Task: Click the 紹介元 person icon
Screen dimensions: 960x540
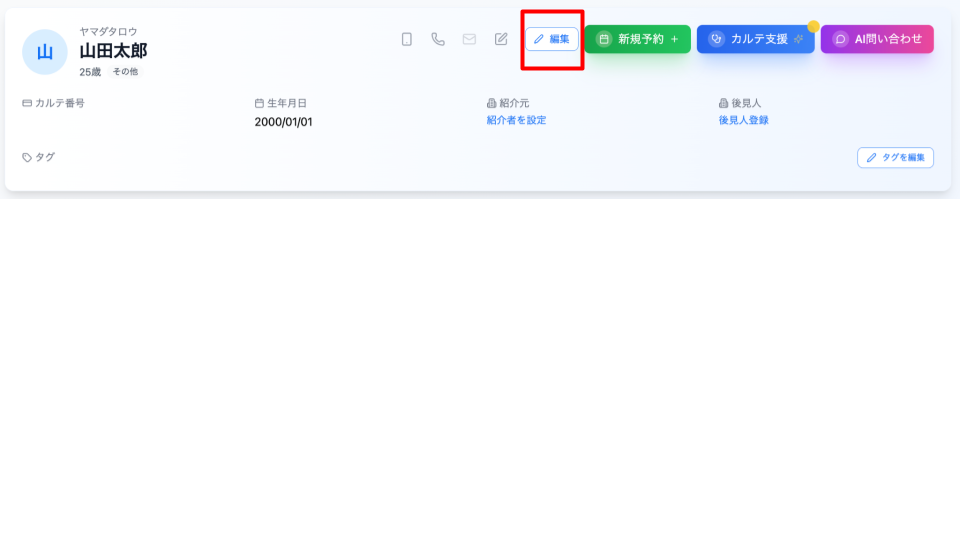Action: 491,103
